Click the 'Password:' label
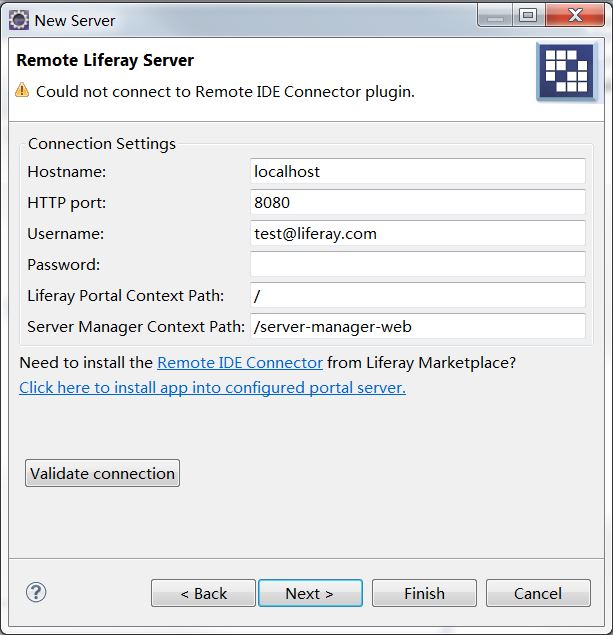The height and width of the screenshot is (635, 613). tap(64, 264)
